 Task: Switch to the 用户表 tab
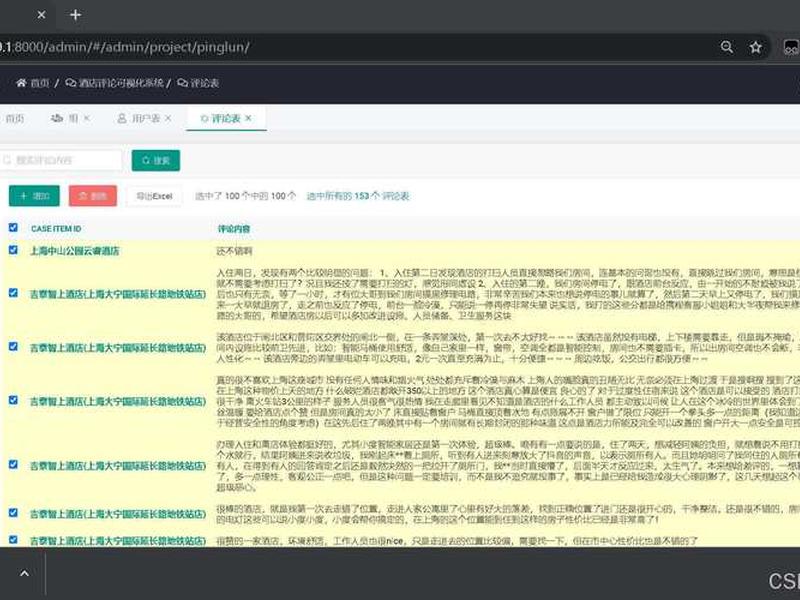point(139,118)
